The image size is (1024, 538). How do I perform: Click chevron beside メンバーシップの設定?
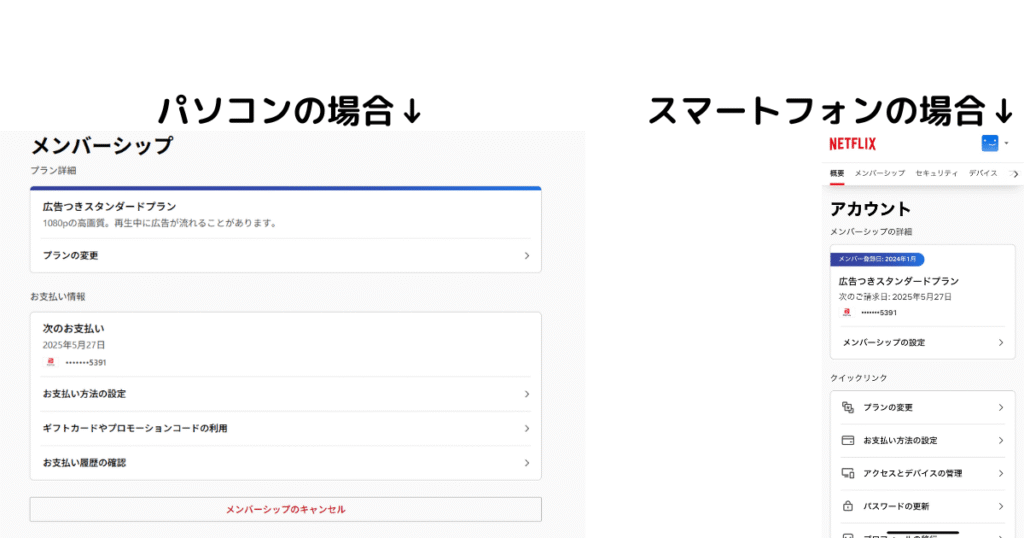(x=1000, y=342)
